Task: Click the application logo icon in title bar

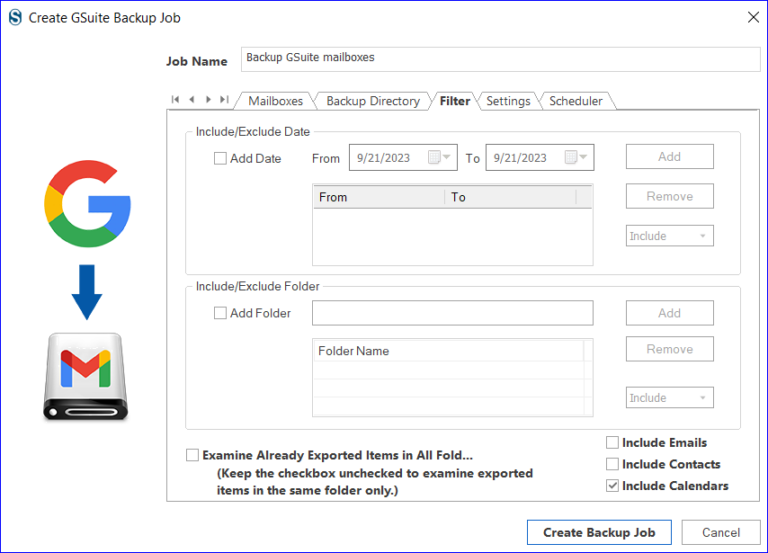Action: [15, 18]
